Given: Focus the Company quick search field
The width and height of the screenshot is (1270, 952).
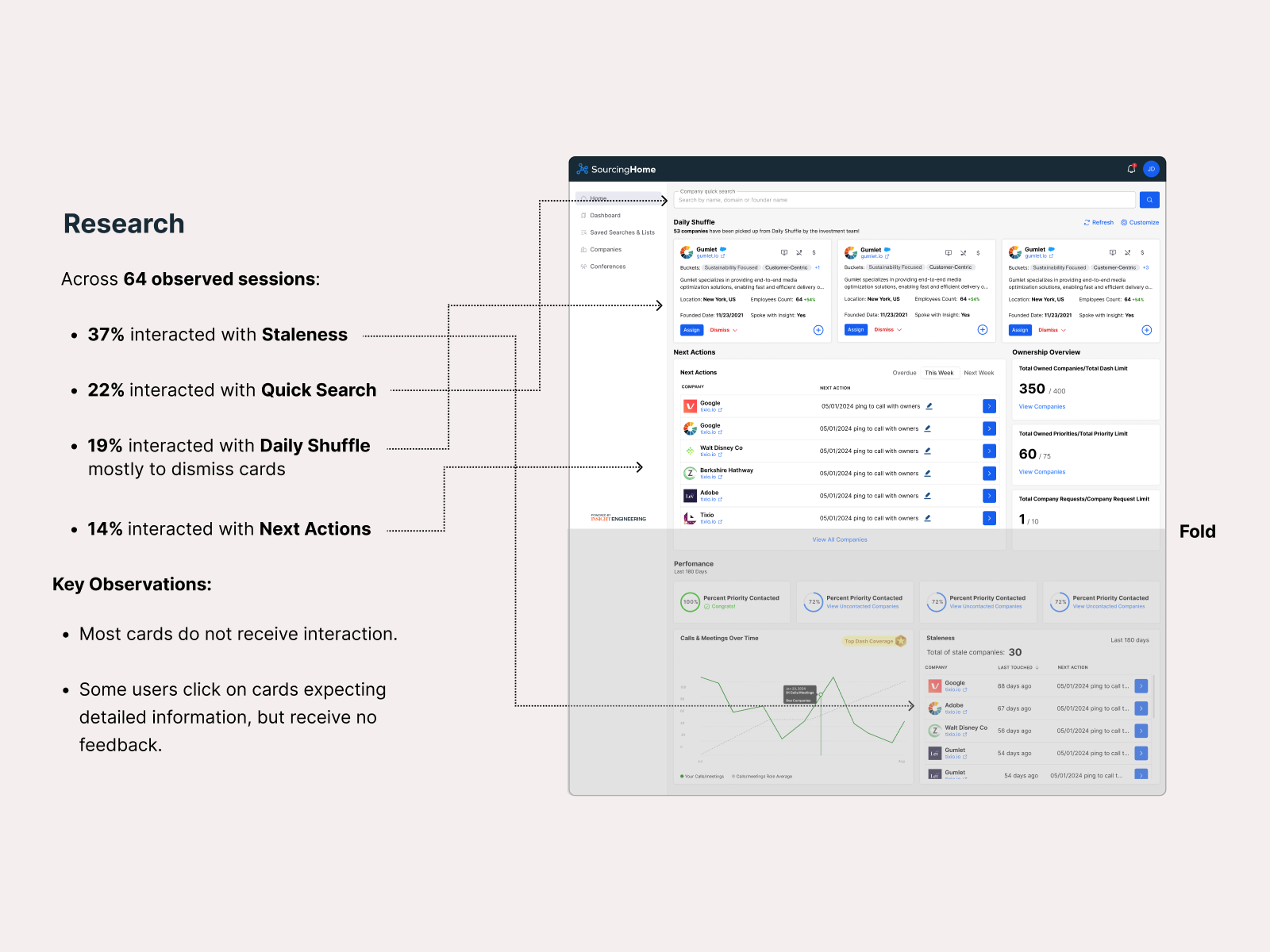Looking at the screenshot, I should pyautogui.click(x=905, y=200).
